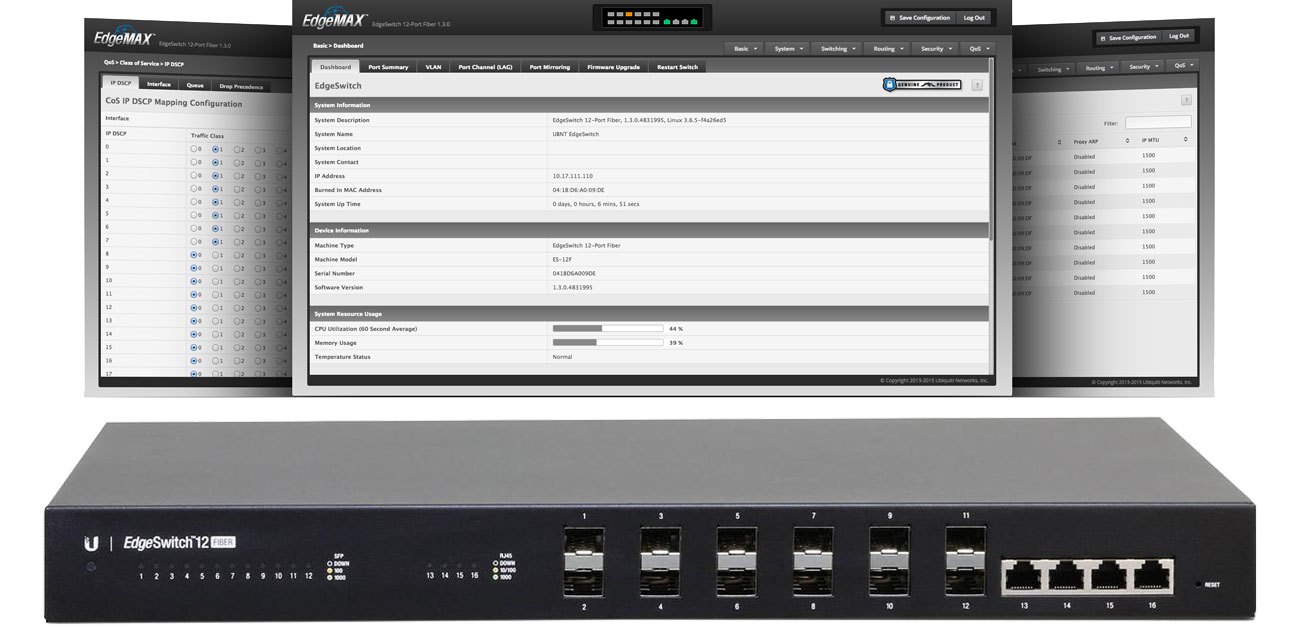Click the first 1500 IP MTU value
This screenshot has height=627, width=1300.
(1148, 156)
